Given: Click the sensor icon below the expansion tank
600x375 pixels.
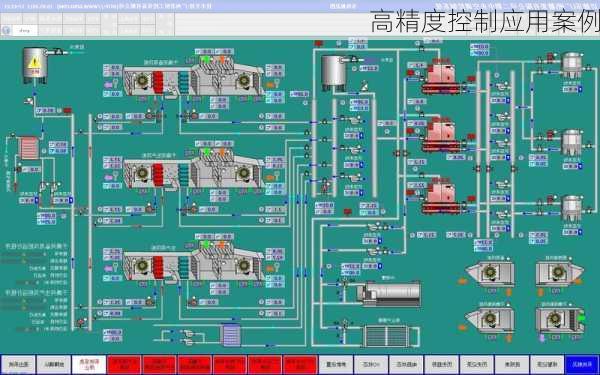Looking at the screenshot, I should tap(364, 87).
